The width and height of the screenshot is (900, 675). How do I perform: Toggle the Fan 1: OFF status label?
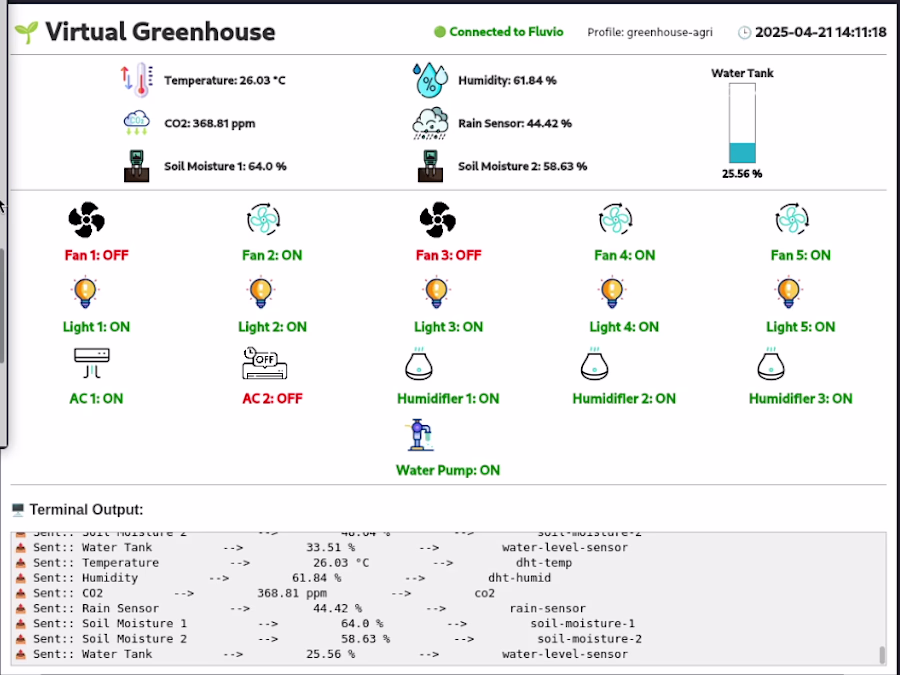(x=96, y=255)
